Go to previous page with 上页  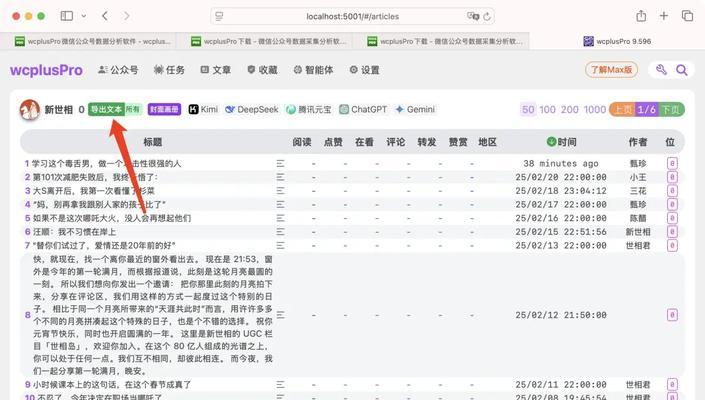click(x=623, y=110)
